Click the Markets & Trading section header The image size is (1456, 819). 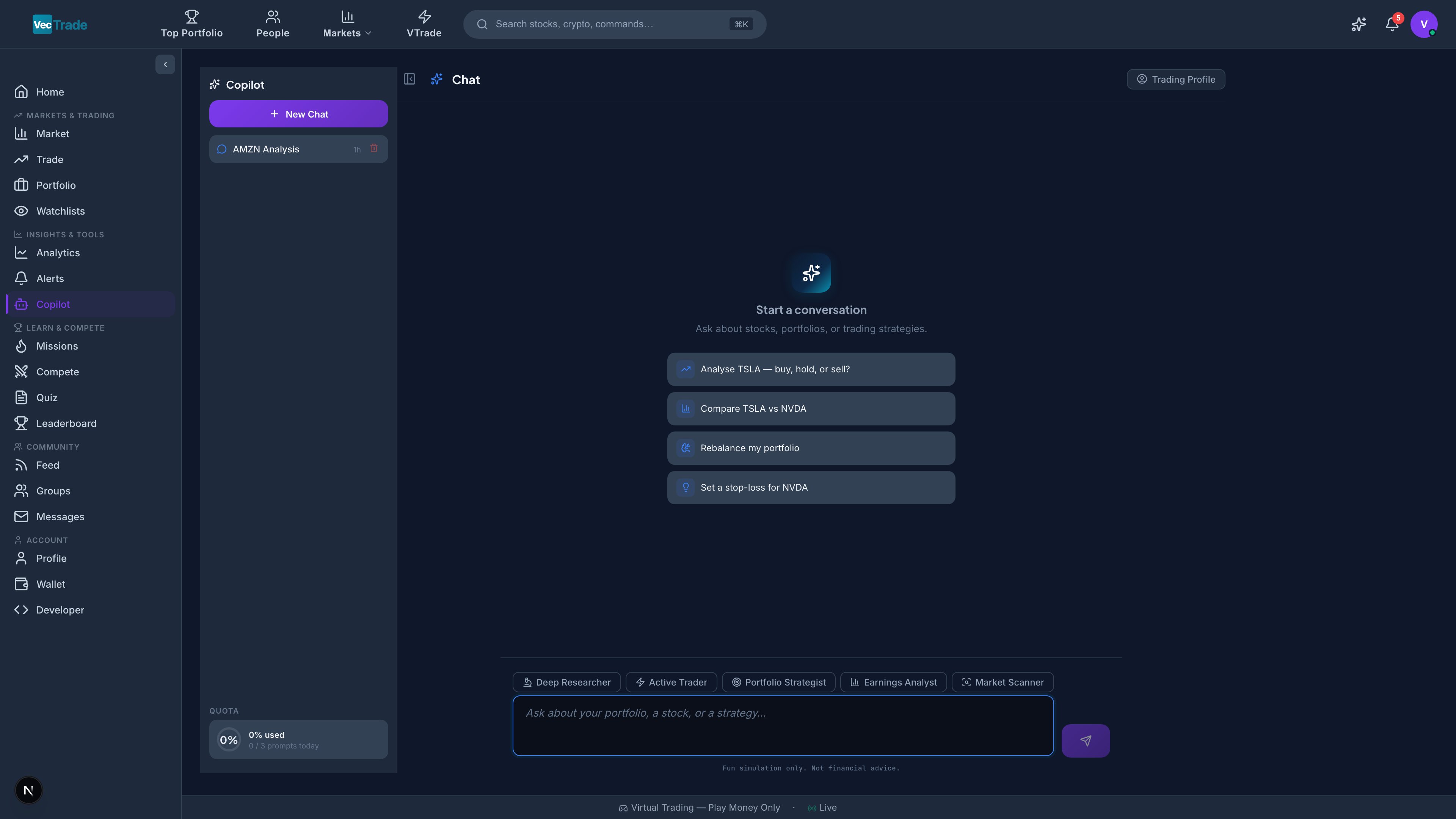click(x=64, y=116)
